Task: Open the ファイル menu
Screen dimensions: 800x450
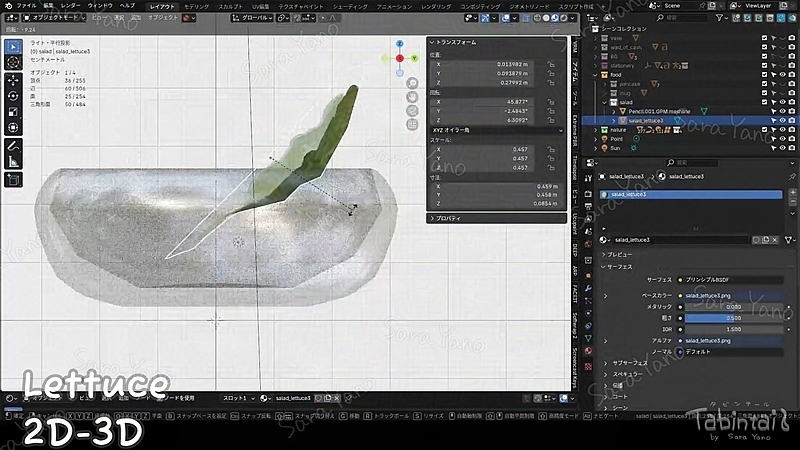Action: [27, 6]
